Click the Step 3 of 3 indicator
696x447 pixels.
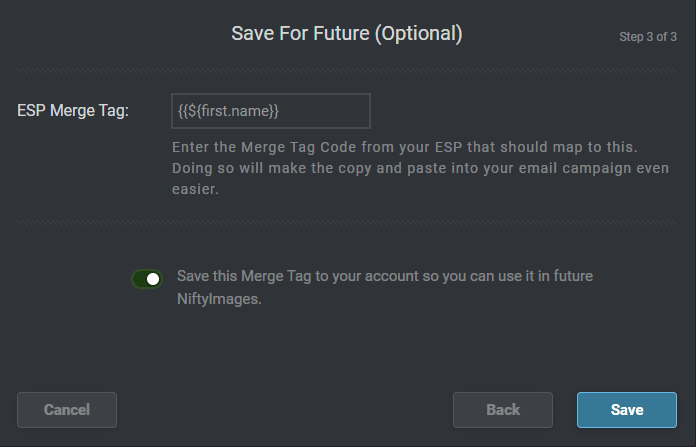[648, 37]
